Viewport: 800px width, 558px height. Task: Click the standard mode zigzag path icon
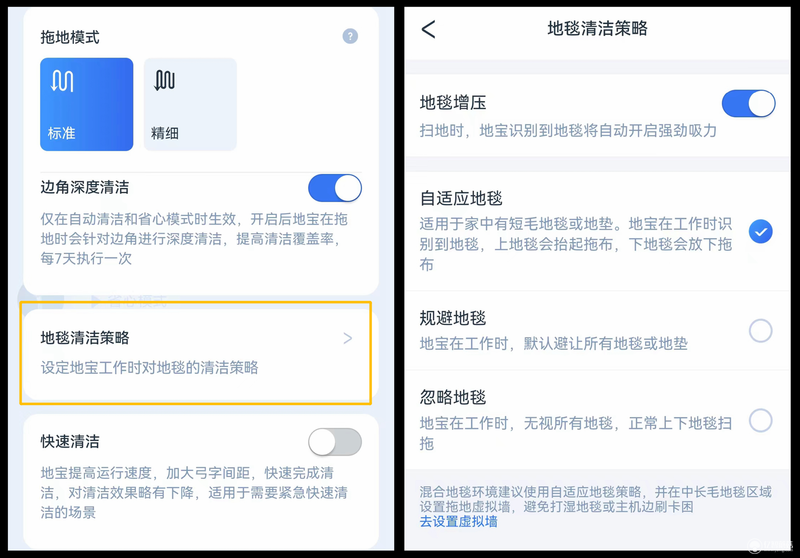click(62, 81)
